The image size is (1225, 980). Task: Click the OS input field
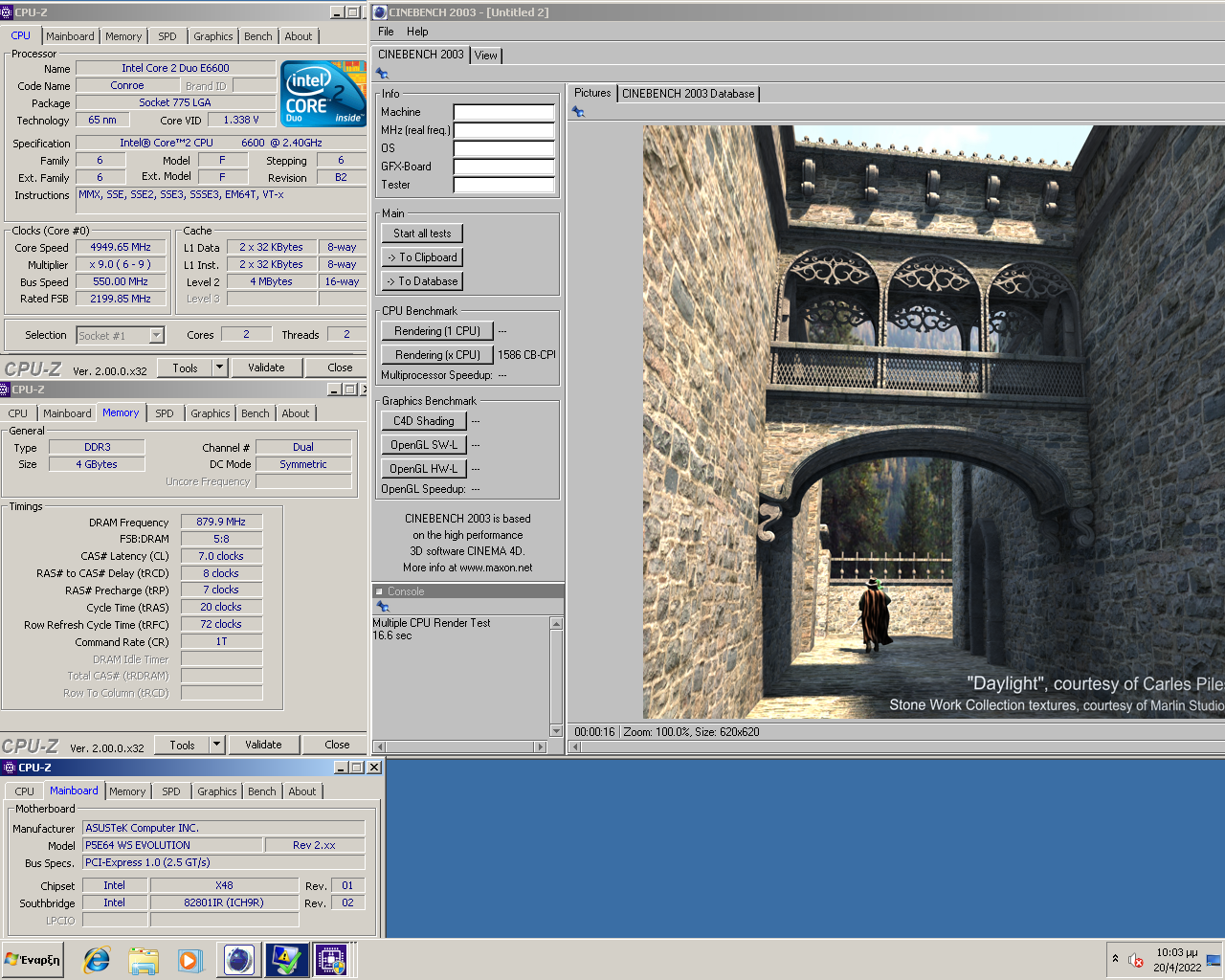(x=504, y=148)
